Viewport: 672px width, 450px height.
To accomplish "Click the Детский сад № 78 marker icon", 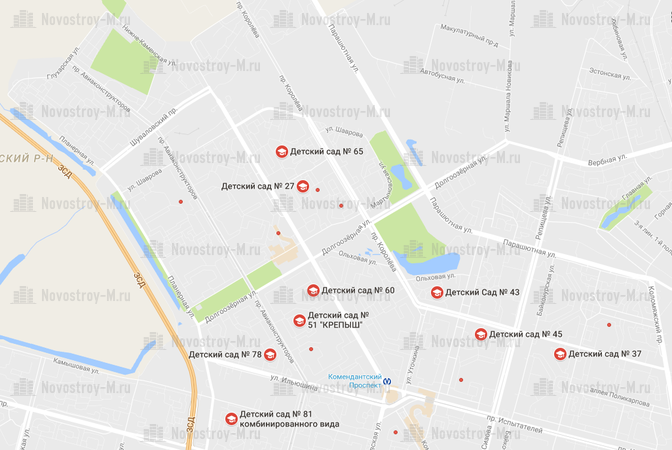I will tap(270, 354).
